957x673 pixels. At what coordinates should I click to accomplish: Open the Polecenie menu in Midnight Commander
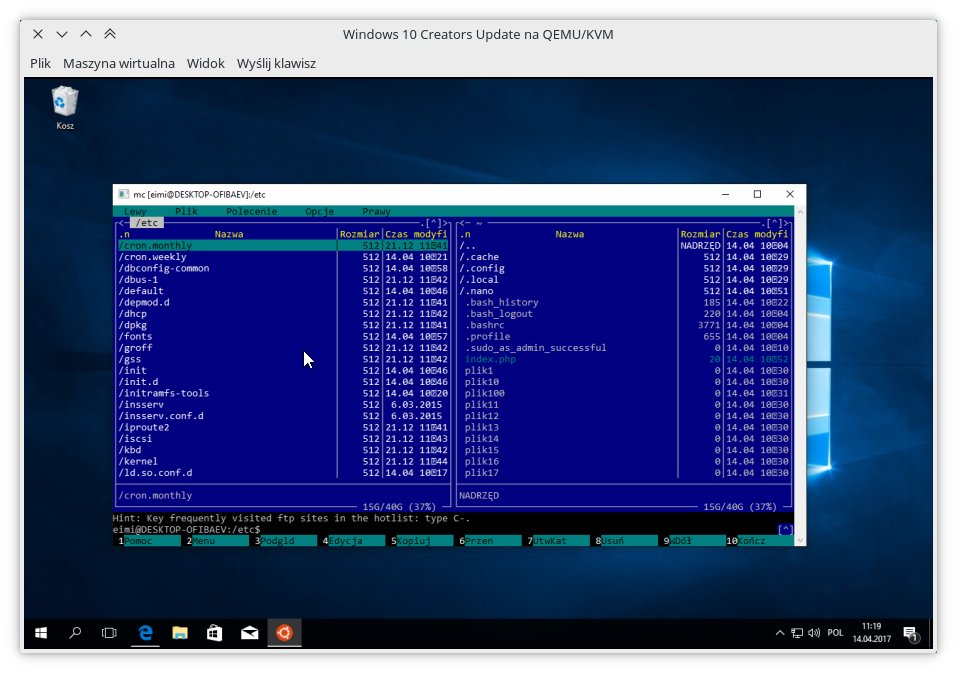click(x=252, y=211)
